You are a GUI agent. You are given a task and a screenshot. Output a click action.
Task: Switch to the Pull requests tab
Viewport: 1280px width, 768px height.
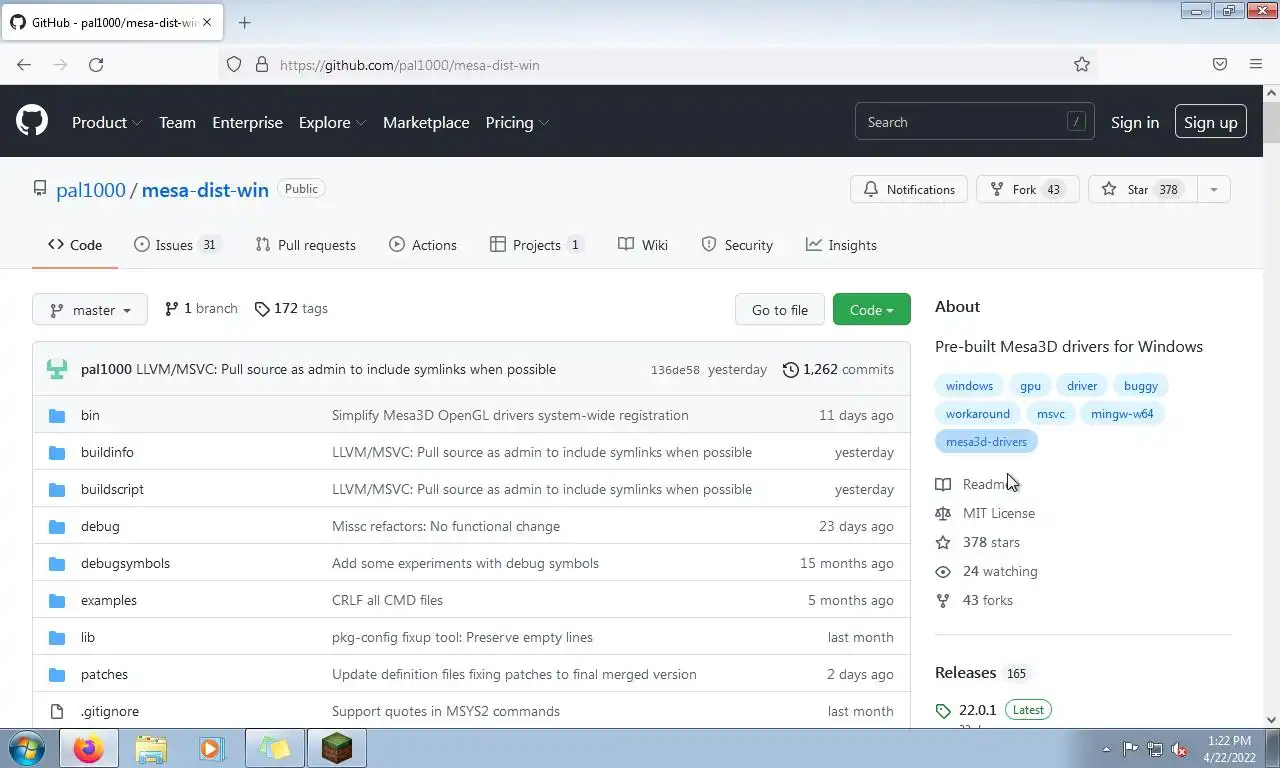pos(306,245)
